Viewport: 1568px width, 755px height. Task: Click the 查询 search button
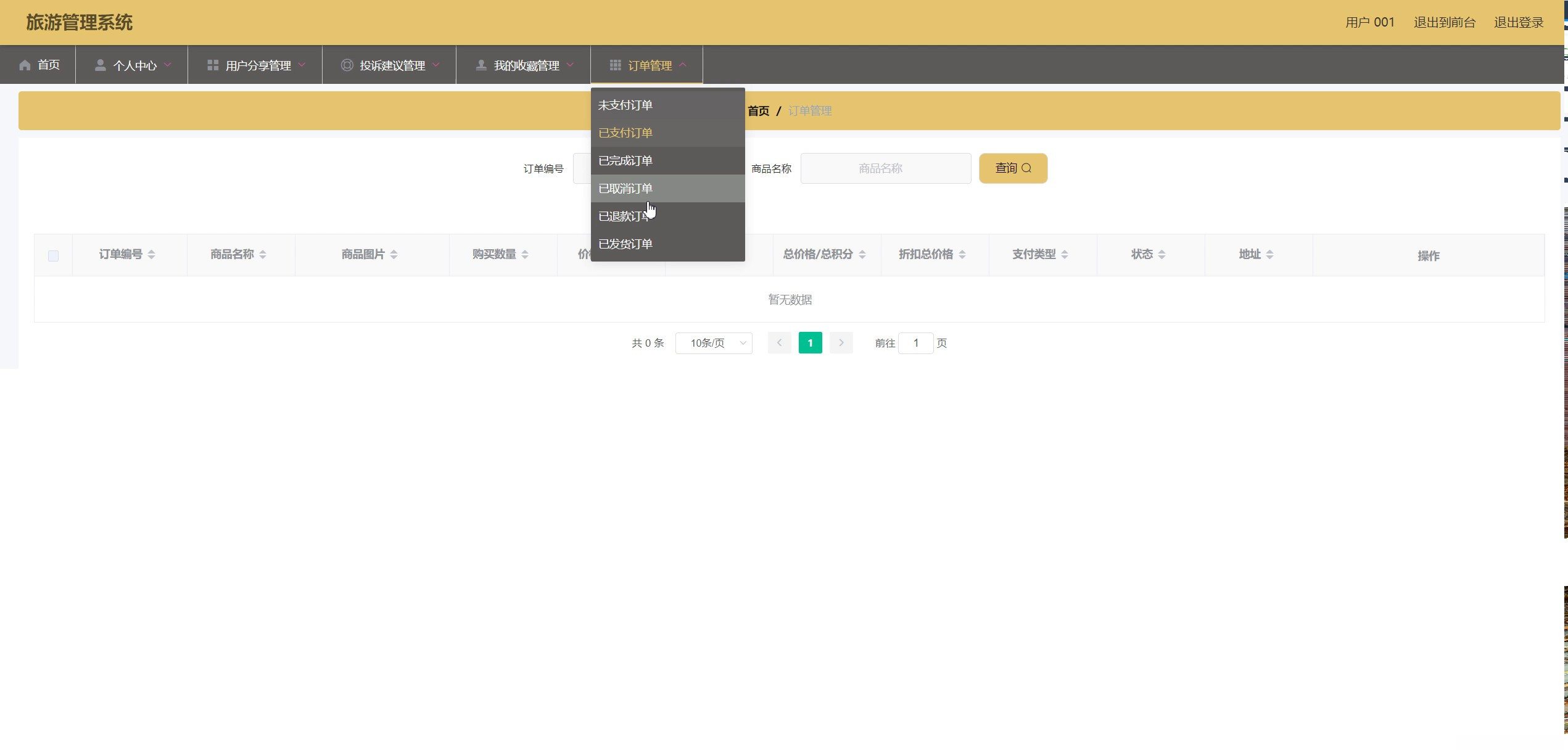[1013, 168]
